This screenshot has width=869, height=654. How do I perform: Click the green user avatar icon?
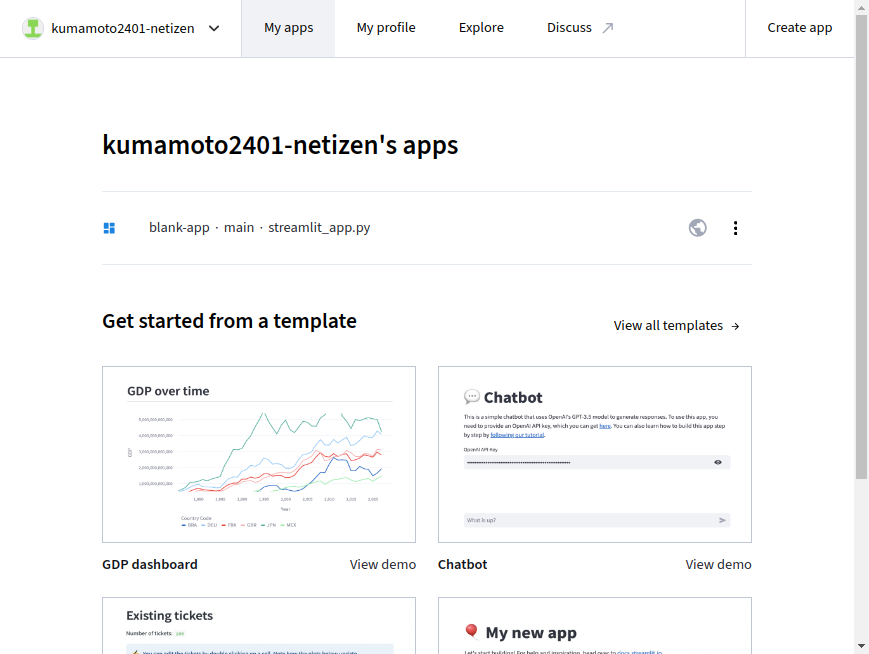click(x=33, y=28)
